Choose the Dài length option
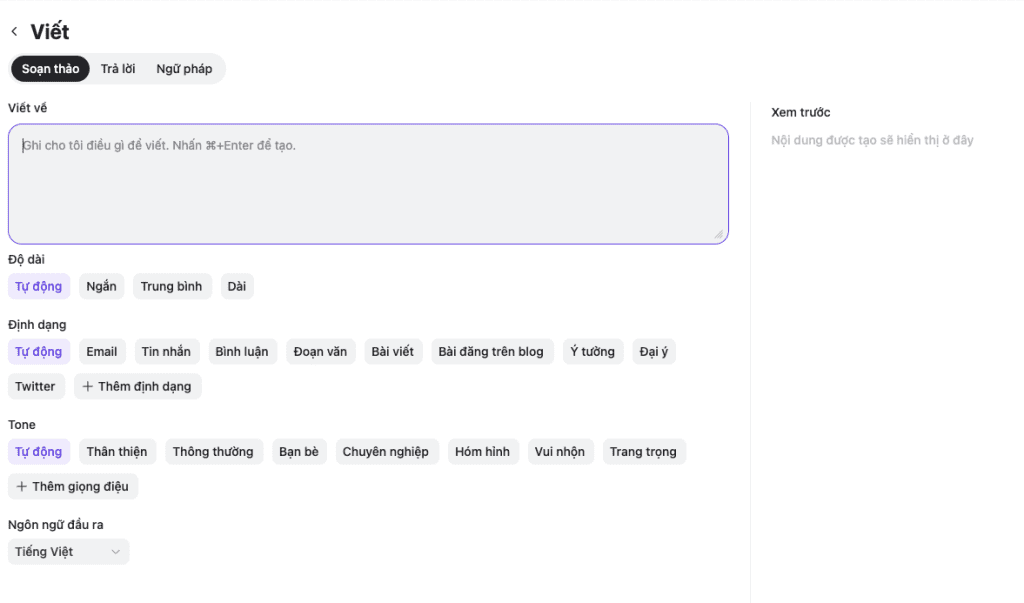Viewport: 1024px width, 603px height. (237, 287)
